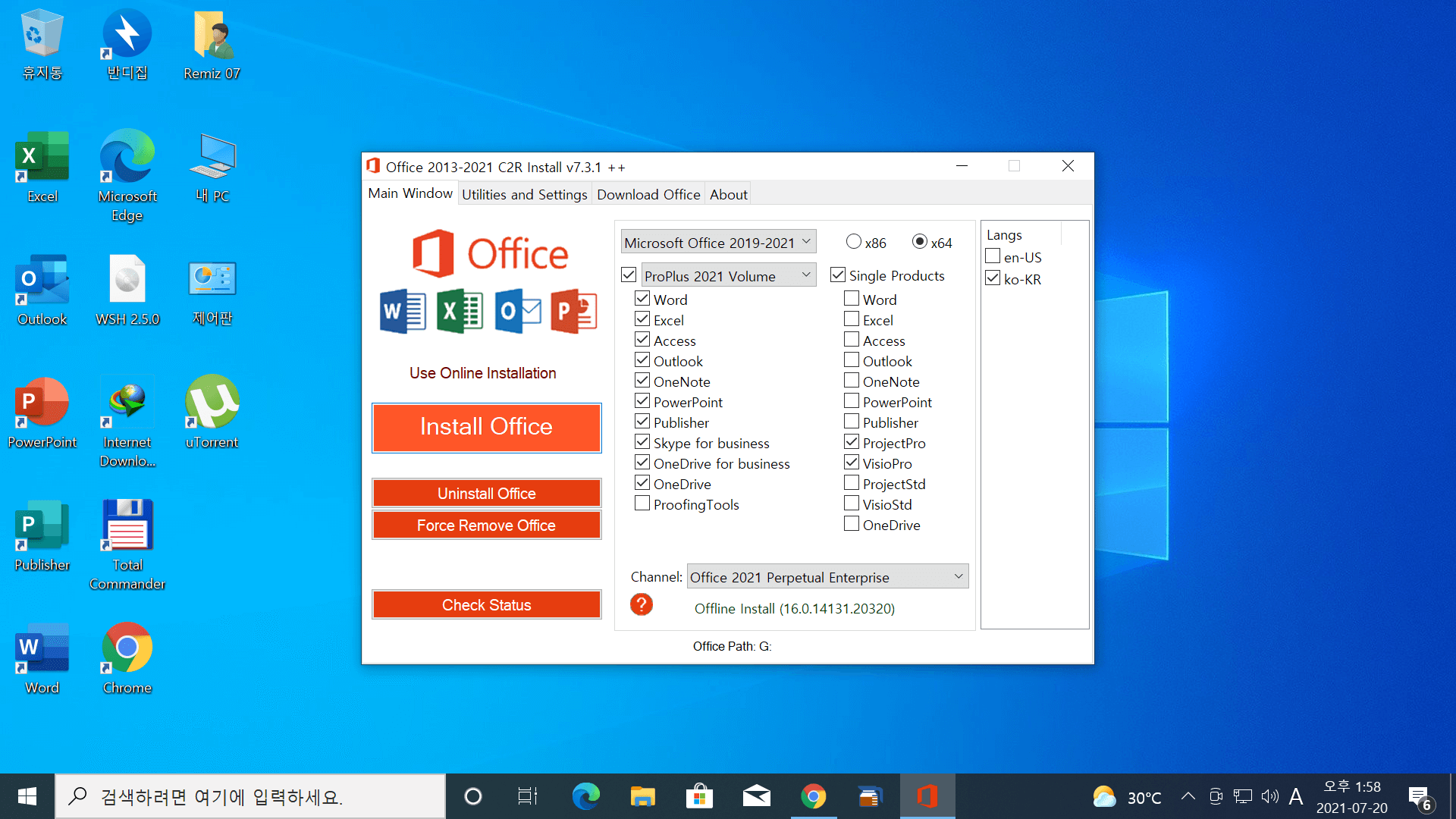Toggle the ProPlus 2021 Volume suite checkbox
Screen dimensions: 1456x819
coord(629,275)
